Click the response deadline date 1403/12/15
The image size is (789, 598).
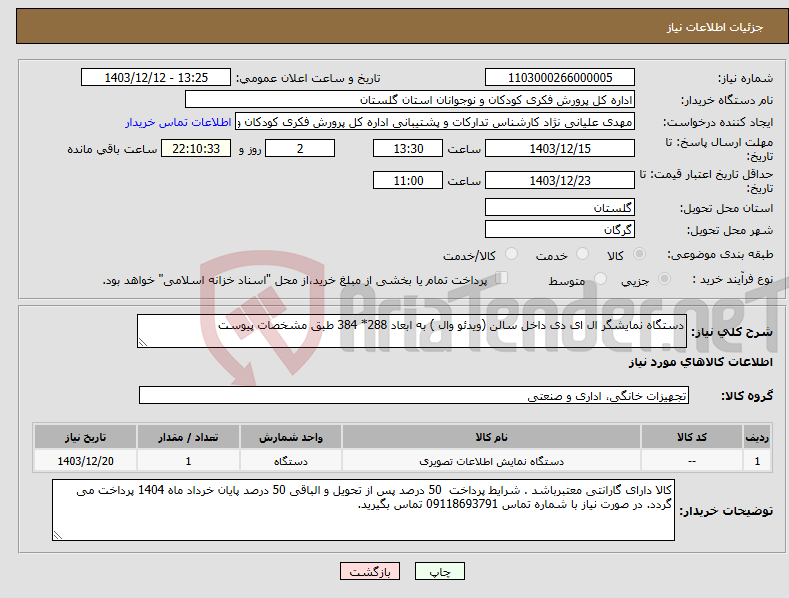[x=560, y=148]
